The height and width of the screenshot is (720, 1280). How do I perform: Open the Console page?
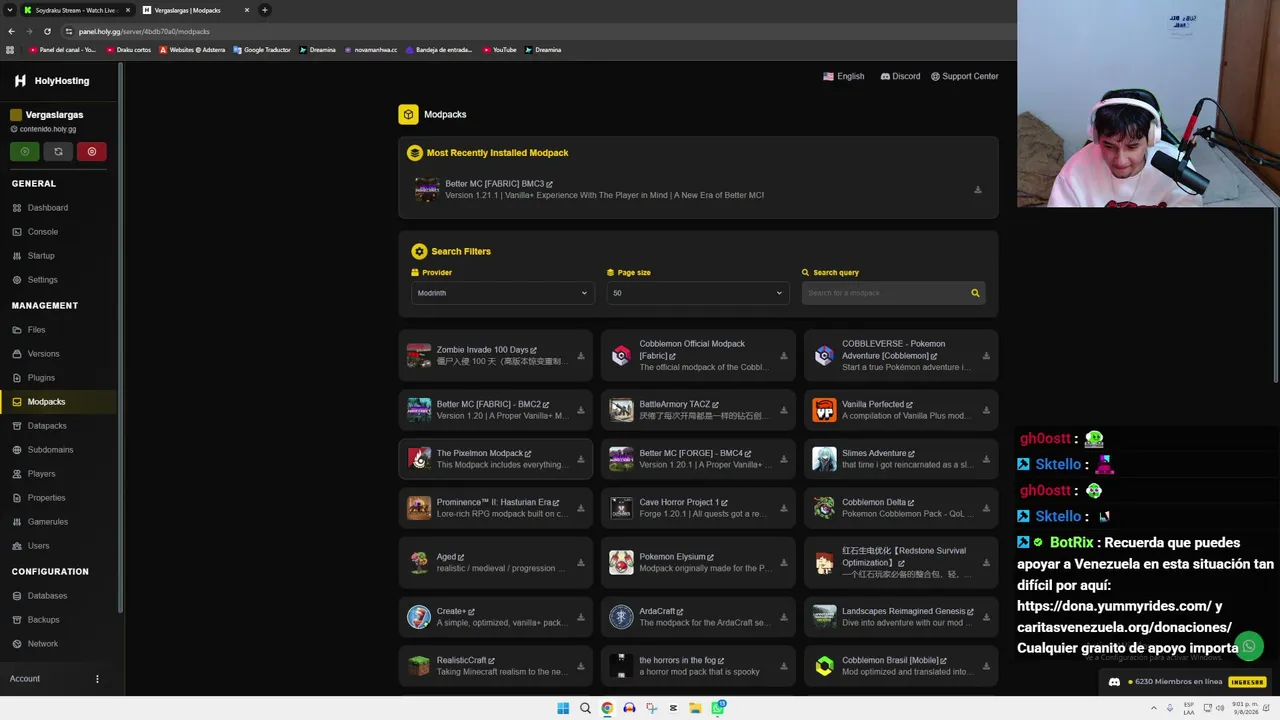pyautogui.click(x=43, y=232)
